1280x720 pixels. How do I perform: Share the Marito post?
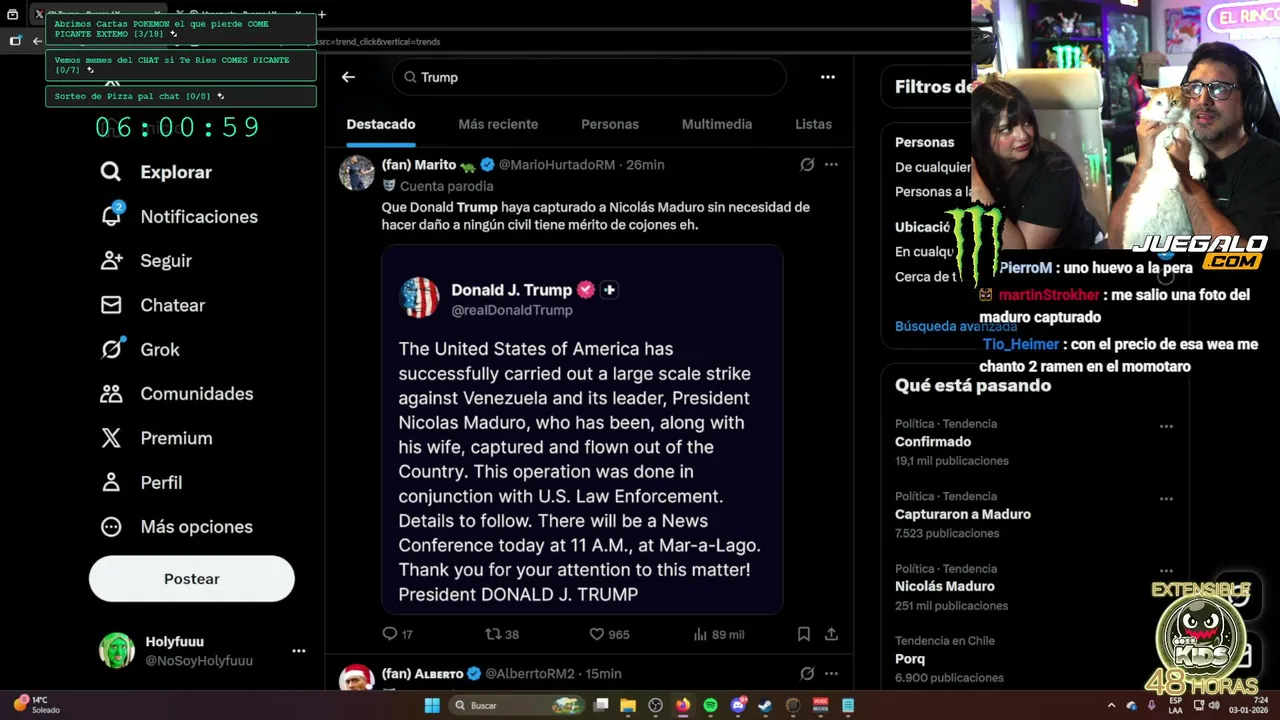pyautogui.click(x=831, y=634)
